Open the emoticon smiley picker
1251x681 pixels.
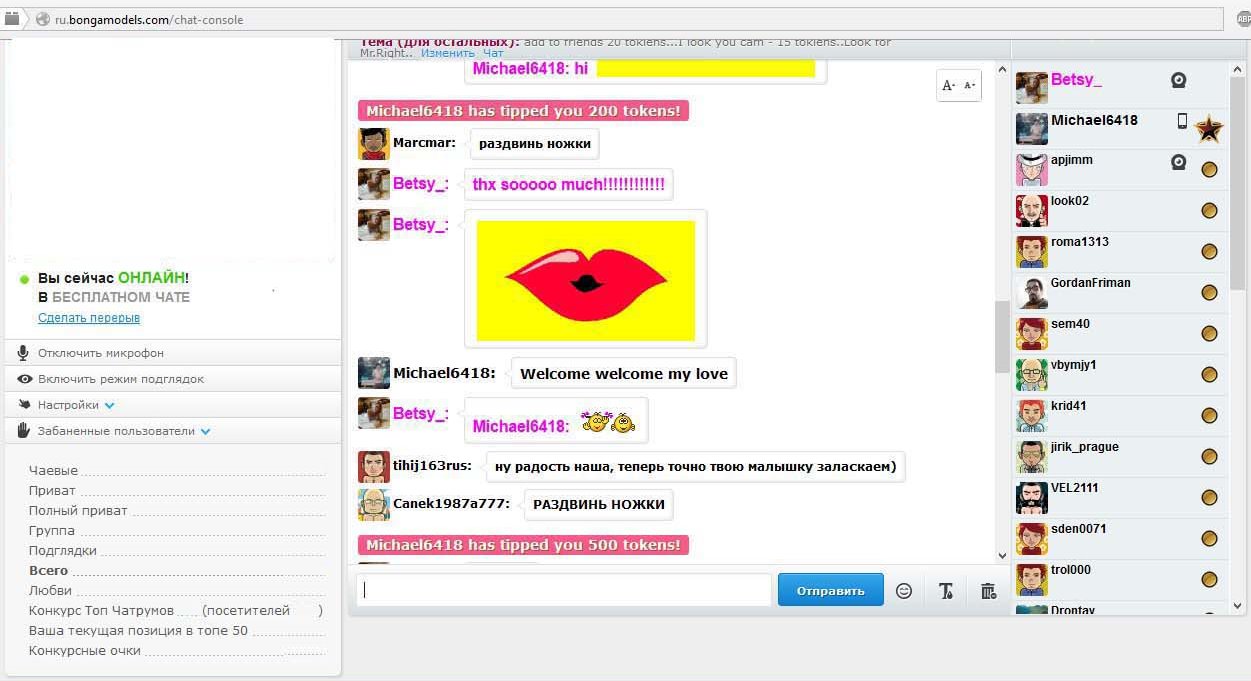(904, 590)
